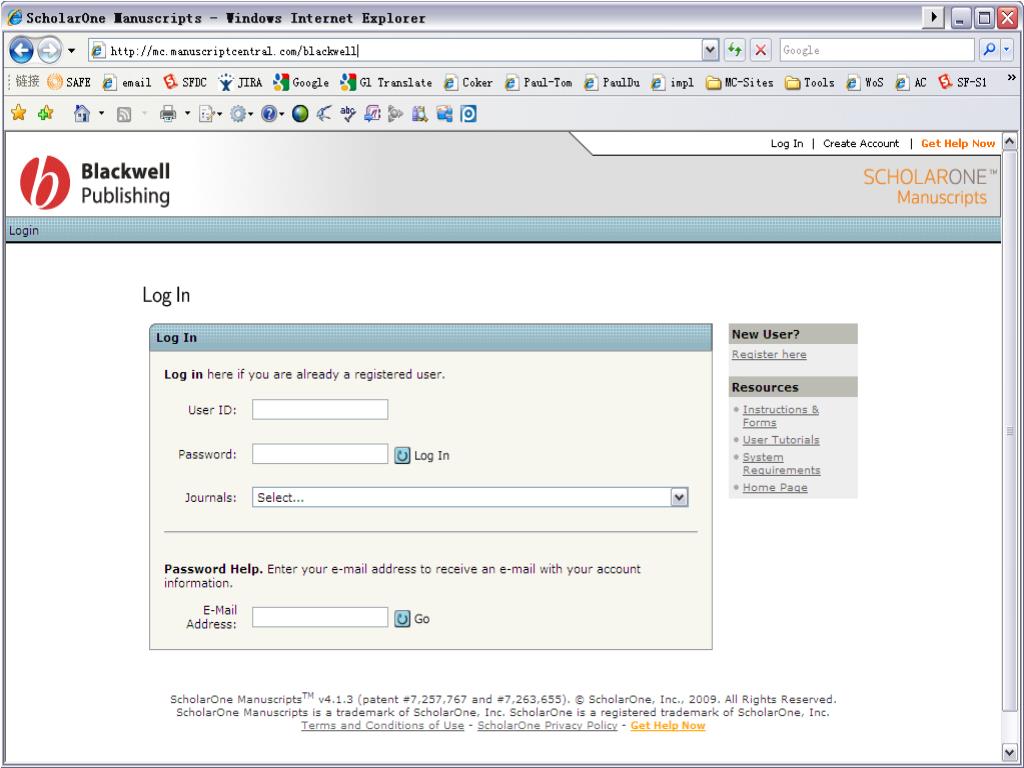The height and width of the screenshot is (768, 1024).
Task: Click the Log In link in header
Action: (787, 144)
